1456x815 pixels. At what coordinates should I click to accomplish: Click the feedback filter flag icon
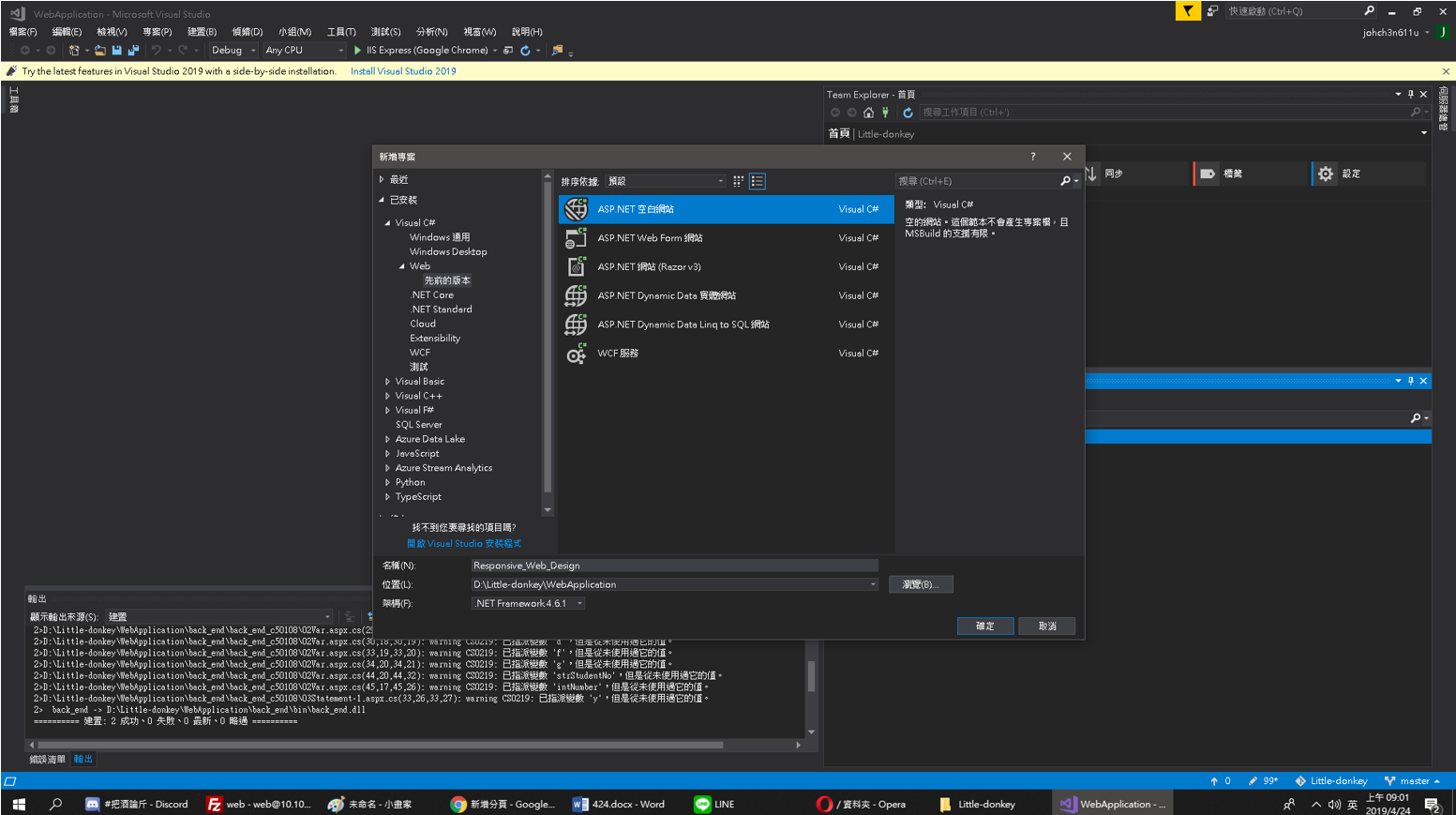pyautogui.click(x=1188, y=11)
